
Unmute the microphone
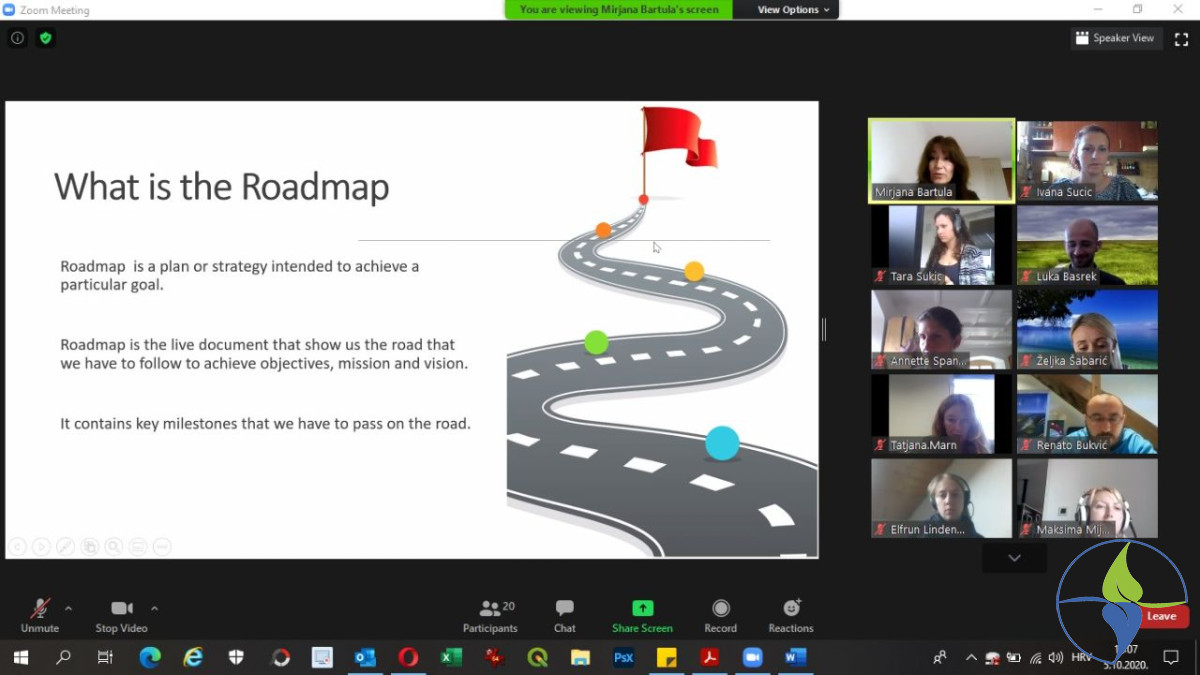[x=40, y=615]
